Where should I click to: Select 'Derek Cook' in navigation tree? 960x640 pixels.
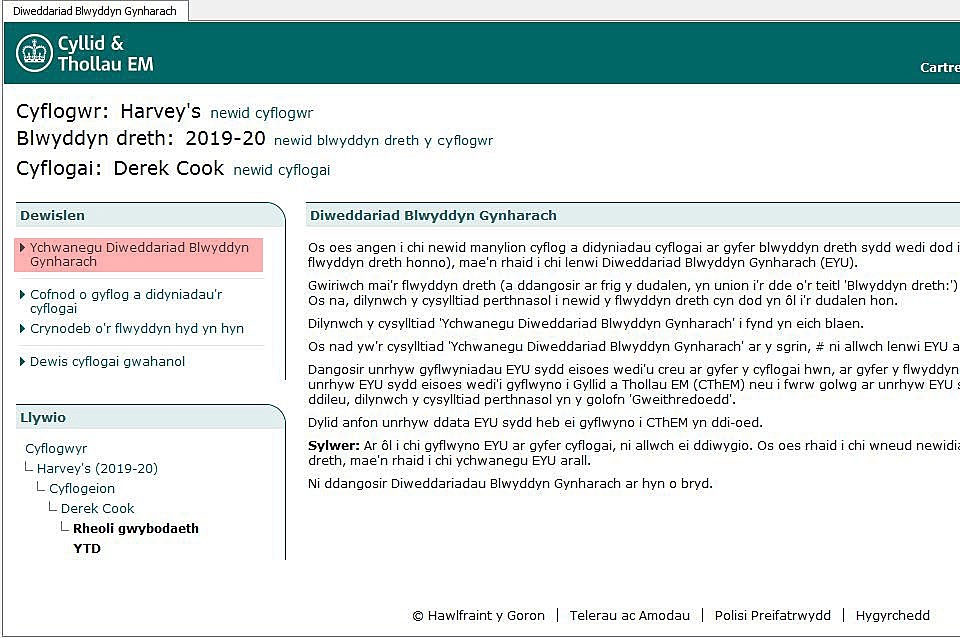click(97, 508)
